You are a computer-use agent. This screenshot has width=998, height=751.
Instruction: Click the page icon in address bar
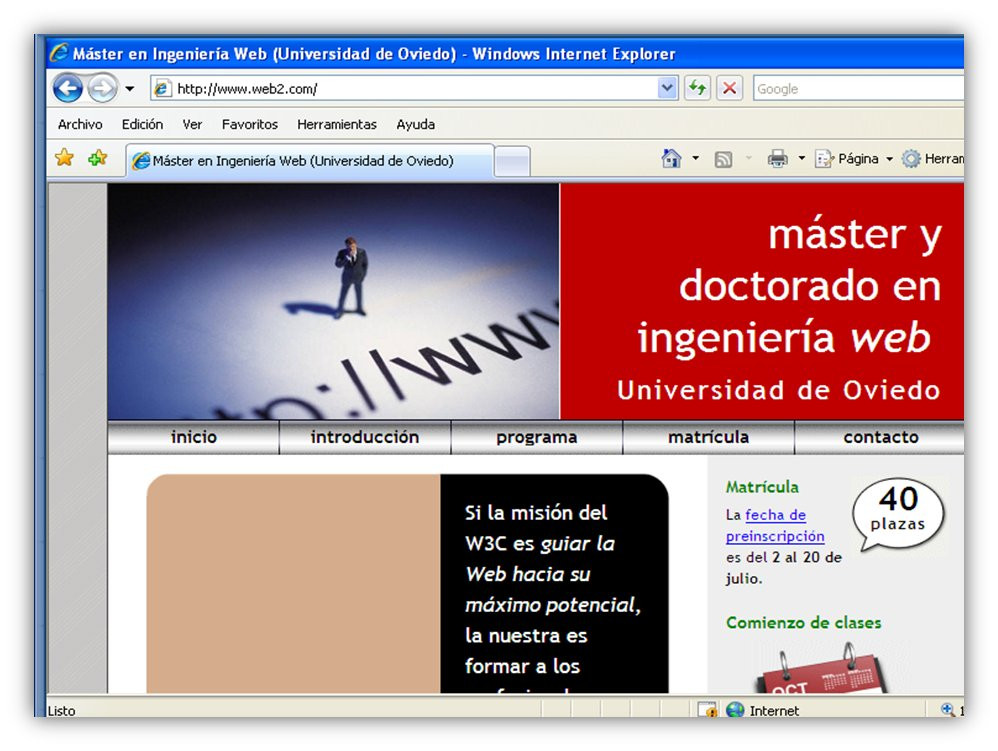tap(162, 88)
